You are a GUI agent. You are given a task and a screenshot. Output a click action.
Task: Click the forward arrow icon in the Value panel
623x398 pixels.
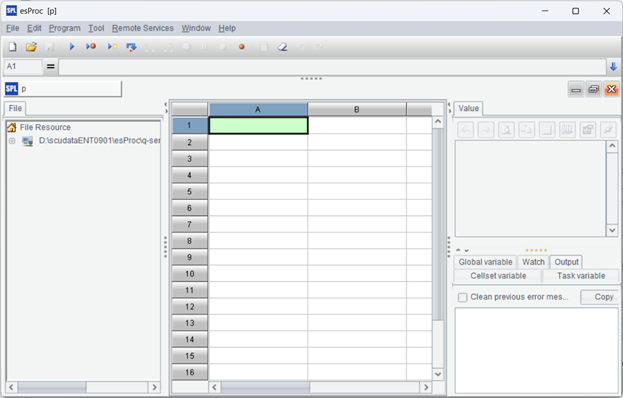pos(486,129)
